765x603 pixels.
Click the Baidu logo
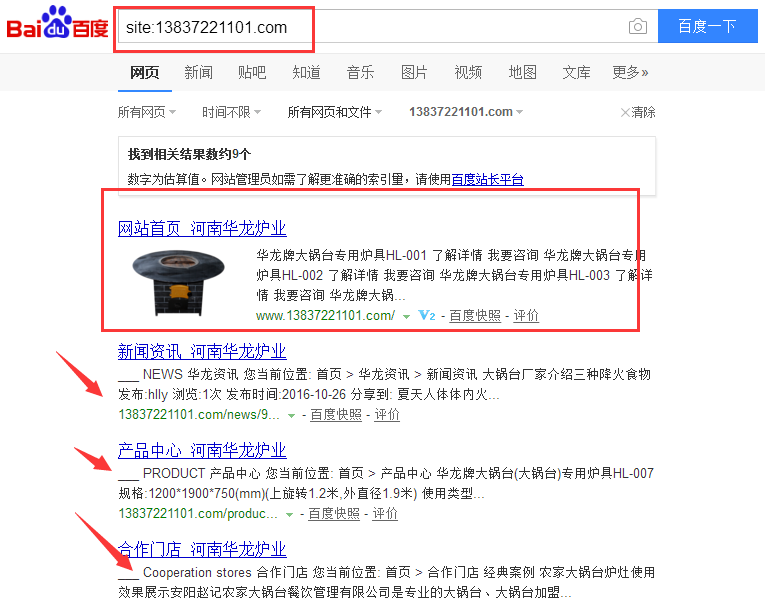coord(57,24)
